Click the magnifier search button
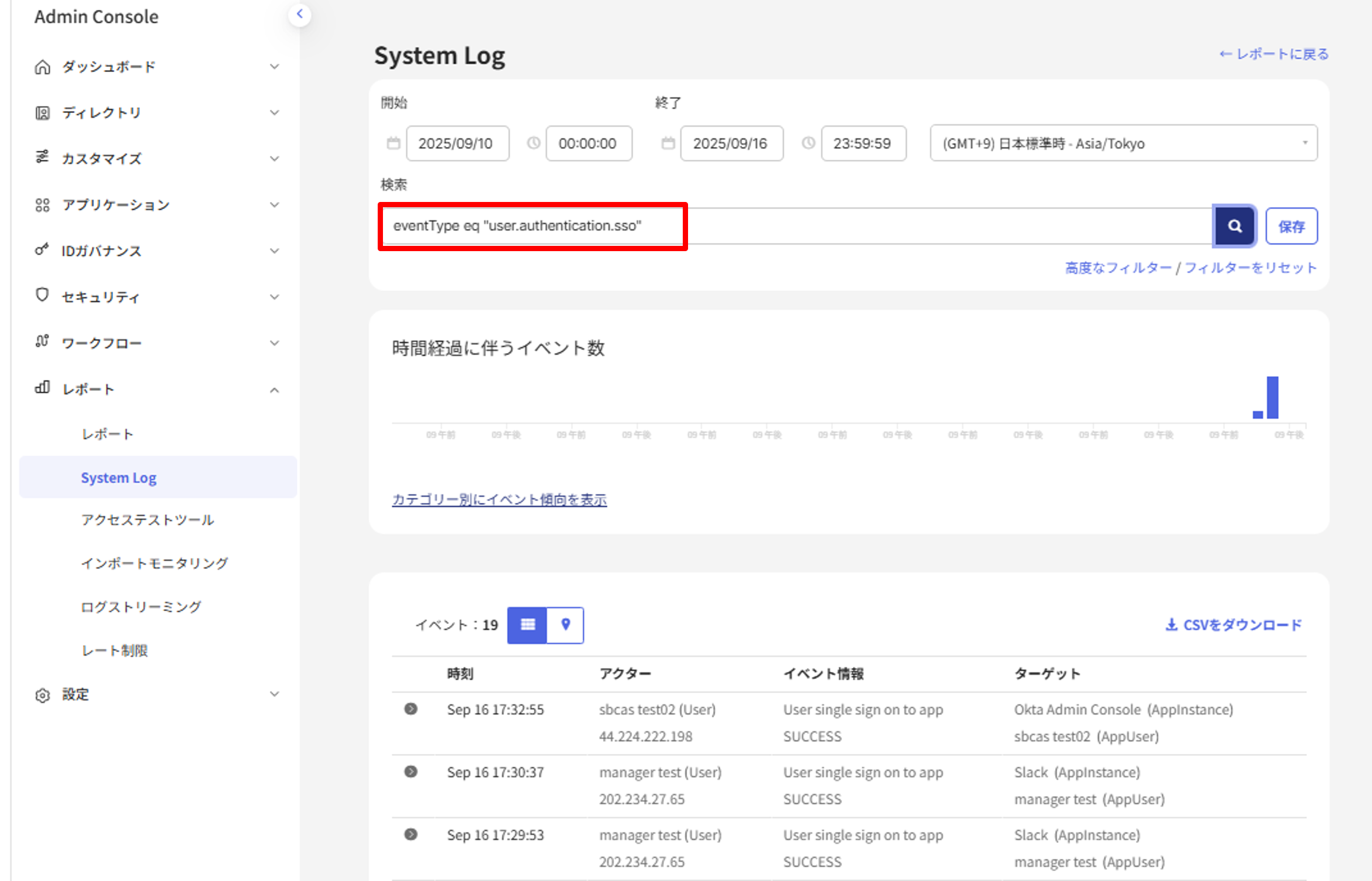 click(1234, 226)
